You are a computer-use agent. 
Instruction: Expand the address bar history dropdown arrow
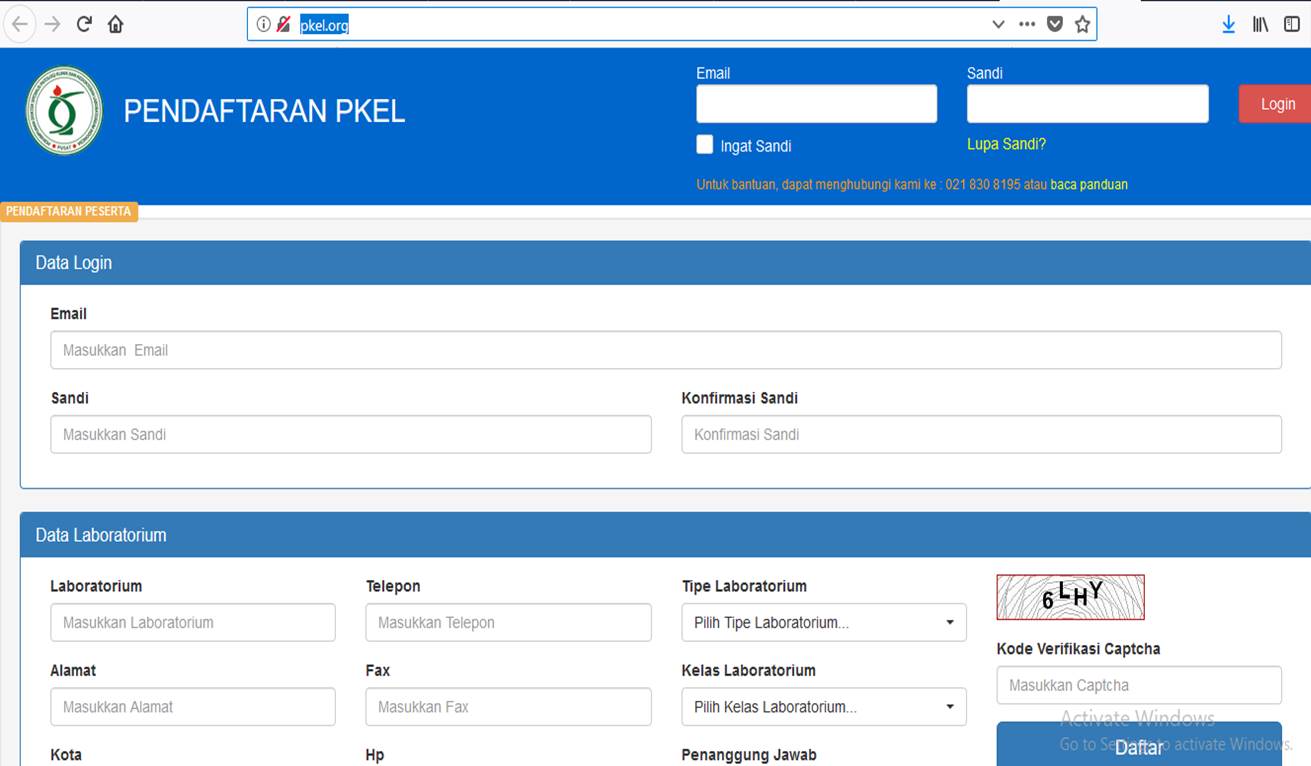(998, 24)
